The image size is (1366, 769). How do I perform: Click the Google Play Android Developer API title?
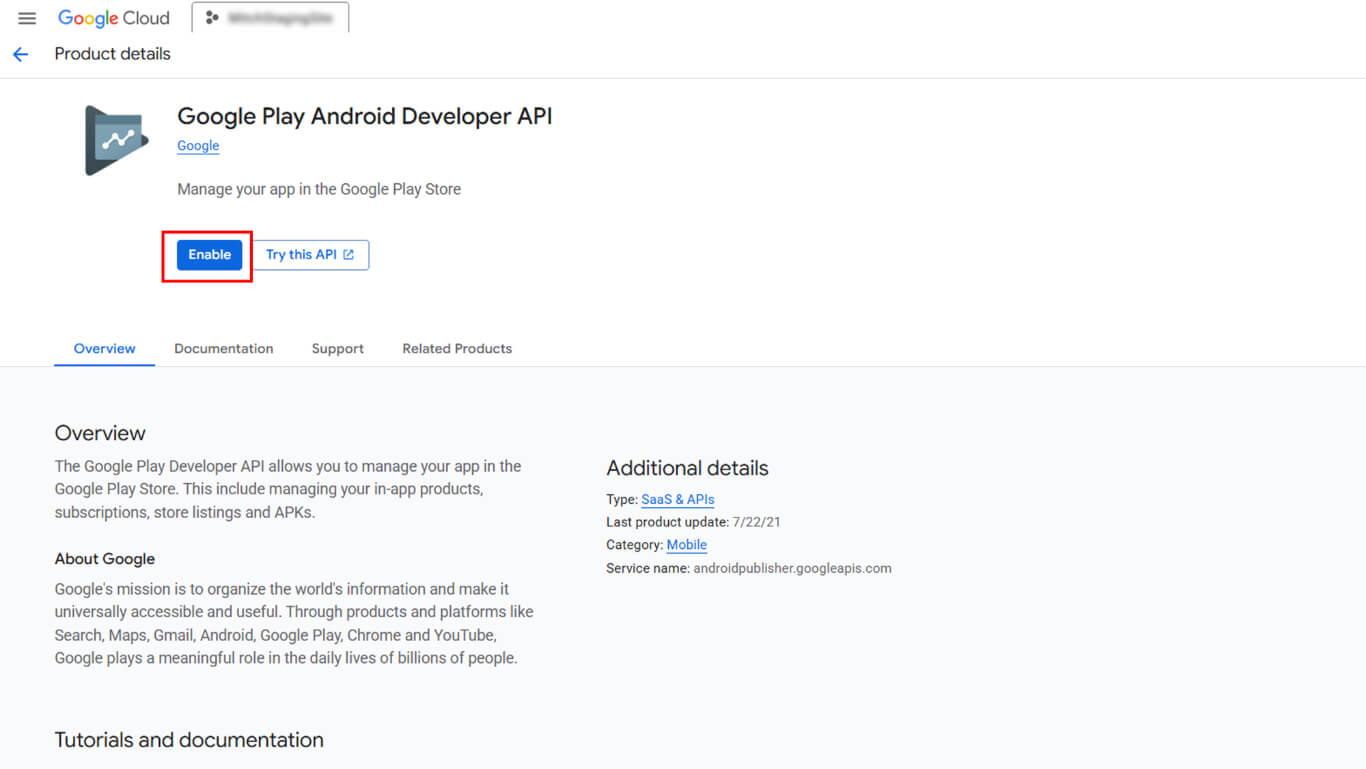pyautogui.click(x=364, y=117)
